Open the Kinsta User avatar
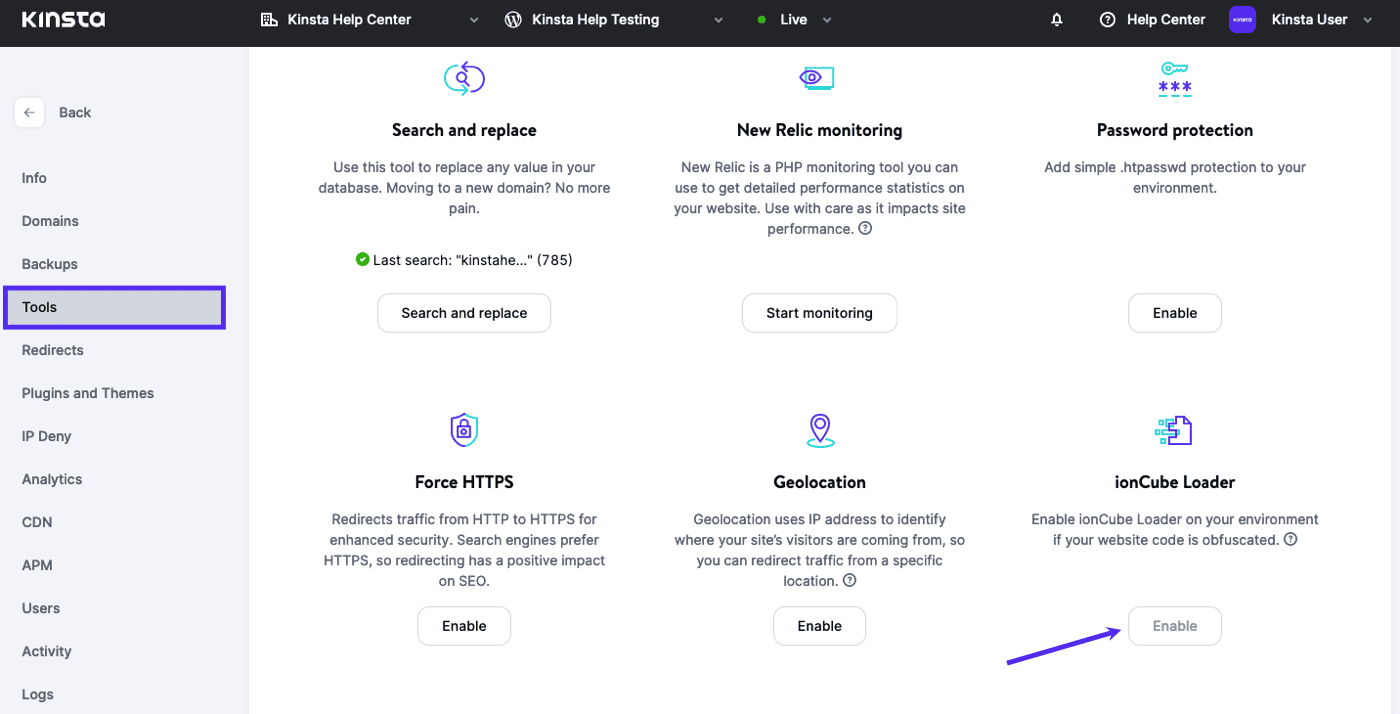1400x714 pixels. click(1242, 20)
